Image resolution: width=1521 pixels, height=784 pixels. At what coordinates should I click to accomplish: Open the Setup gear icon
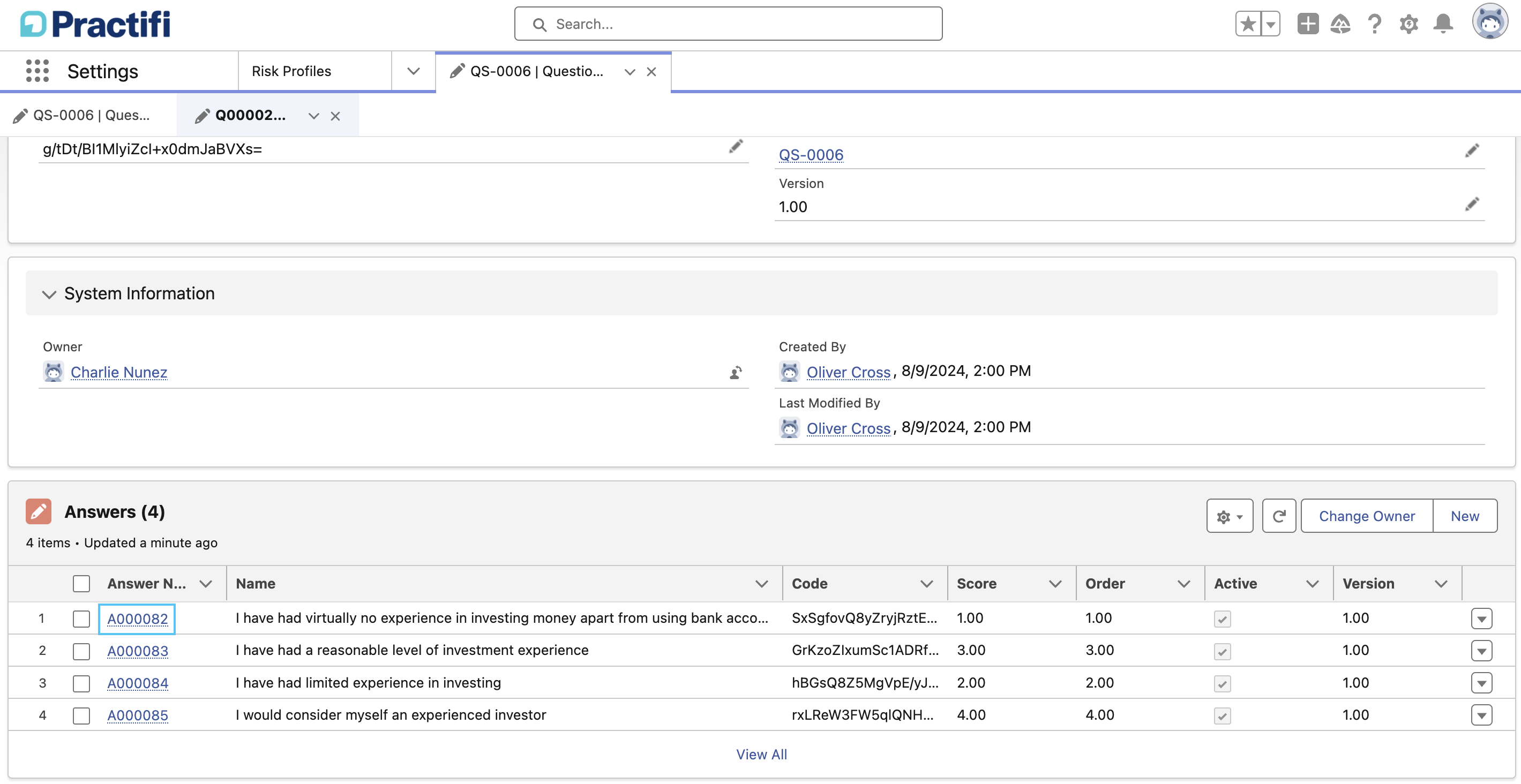click(1409, 24)
